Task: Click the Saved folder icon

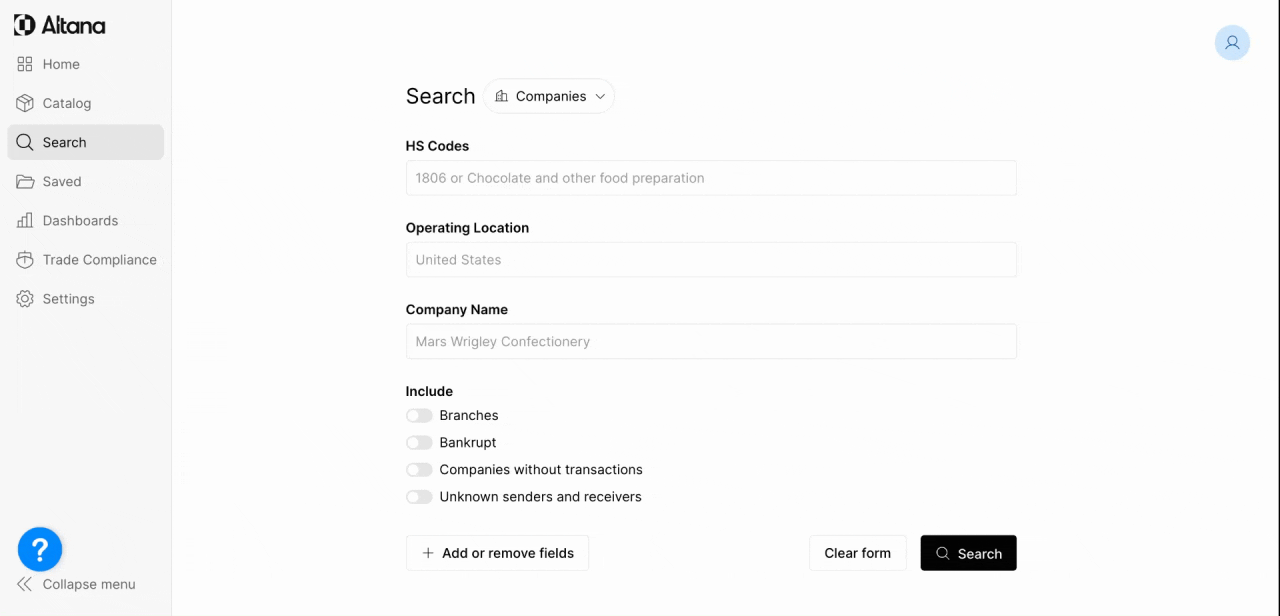Action: point(25,181)
